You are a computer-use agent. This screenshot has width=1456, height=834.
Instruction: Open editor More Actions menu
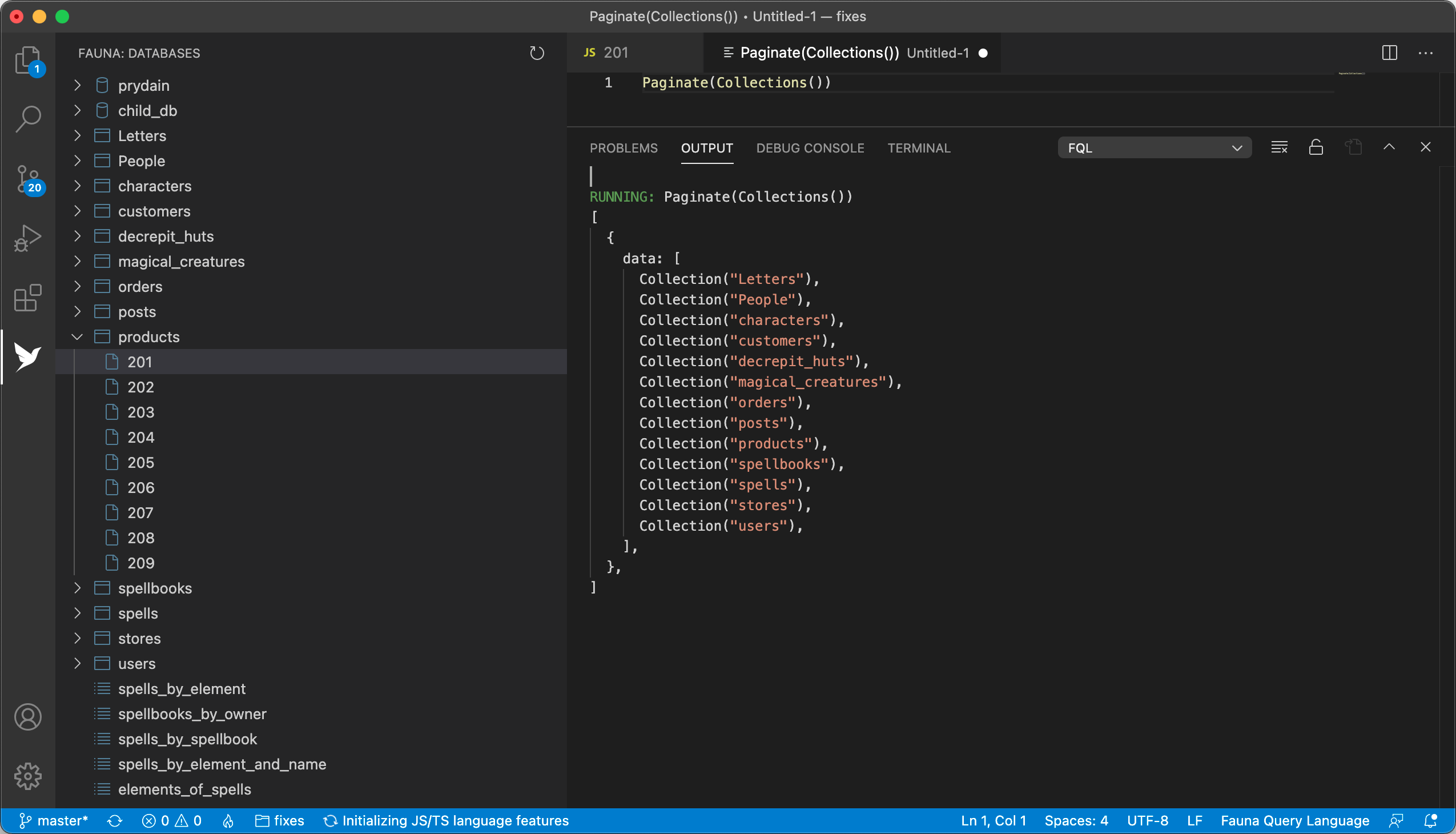click(x=1426, y=53)
